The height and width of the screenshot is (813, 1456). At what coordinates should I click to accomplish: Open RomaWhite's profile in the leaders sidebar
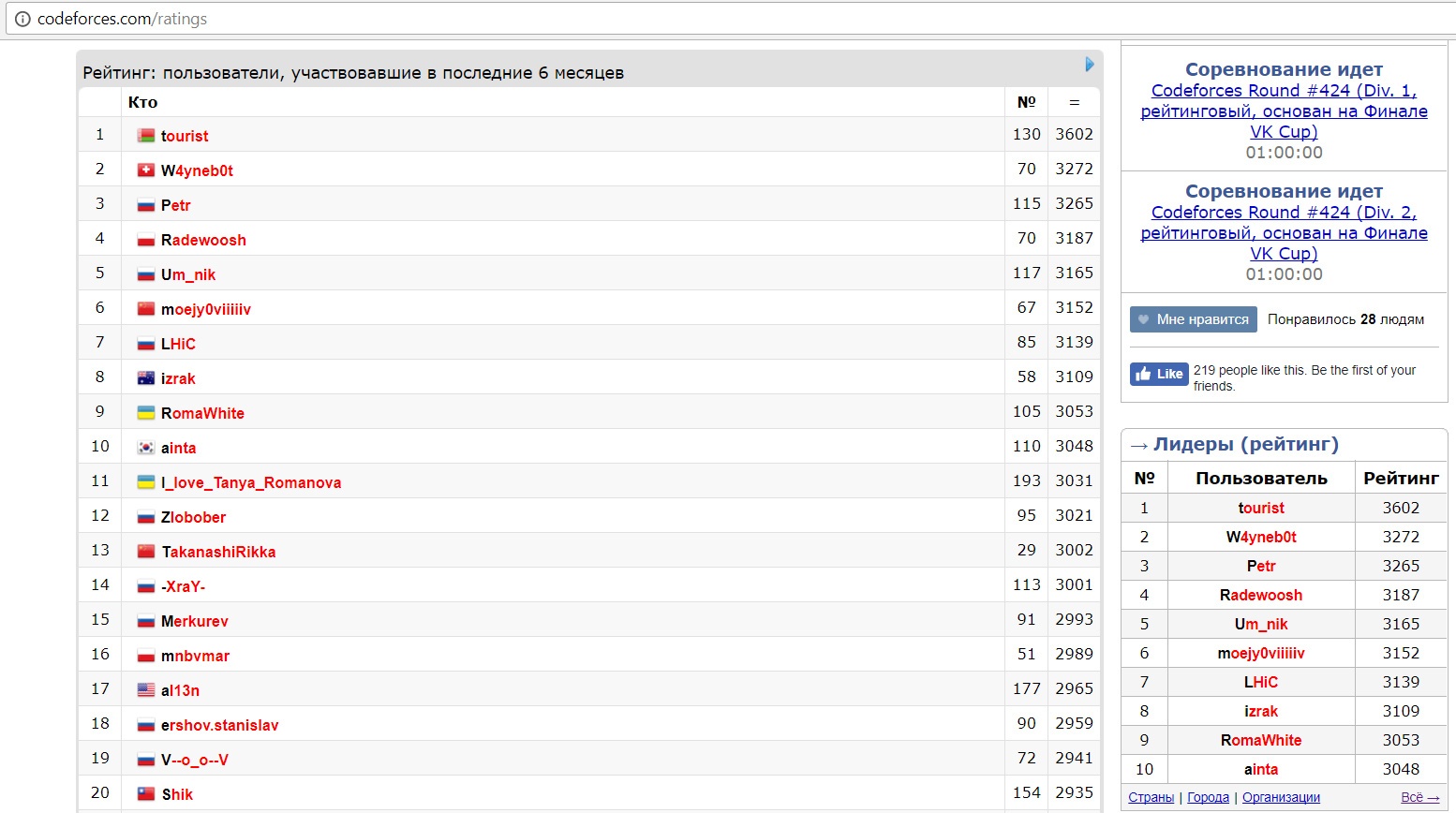(1261, 740)
